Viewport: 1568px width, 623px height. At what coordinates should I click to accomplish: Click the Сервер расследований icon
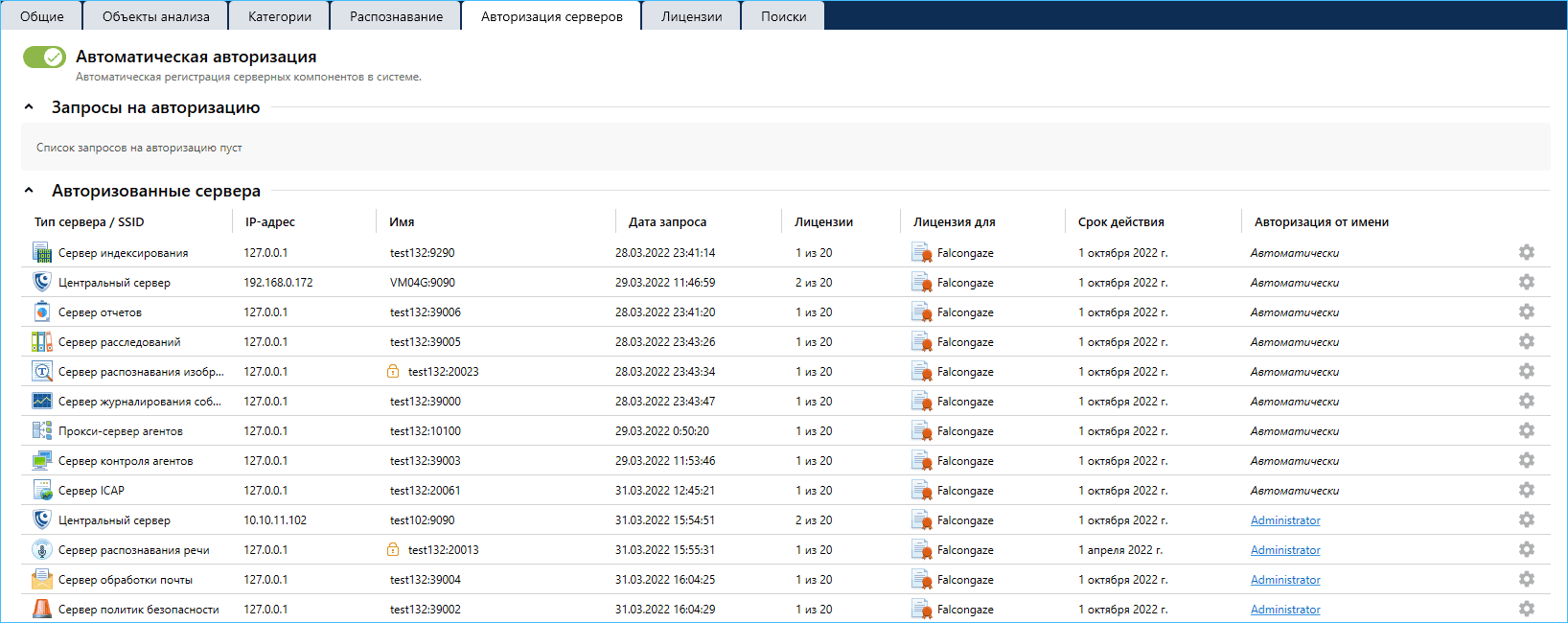point(42,342)
